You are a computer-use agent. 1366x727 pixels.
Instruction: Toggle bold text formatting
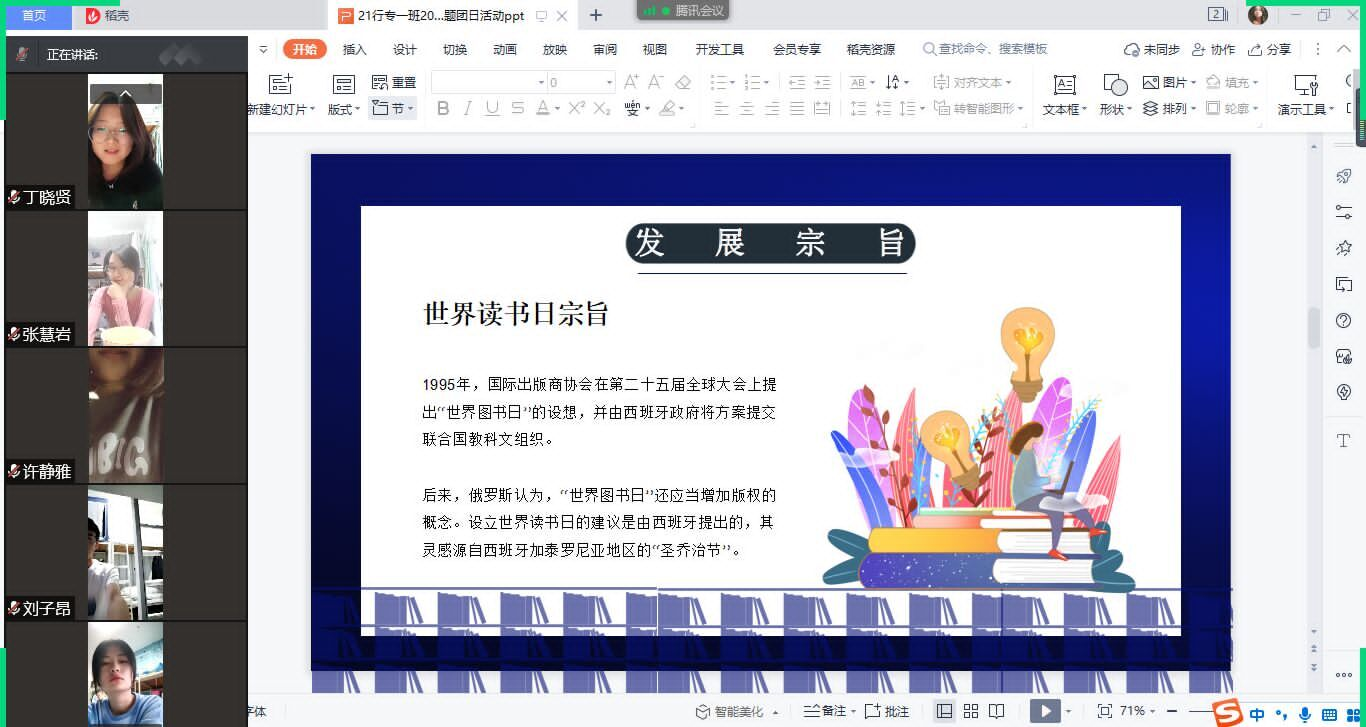coord(443,108)
